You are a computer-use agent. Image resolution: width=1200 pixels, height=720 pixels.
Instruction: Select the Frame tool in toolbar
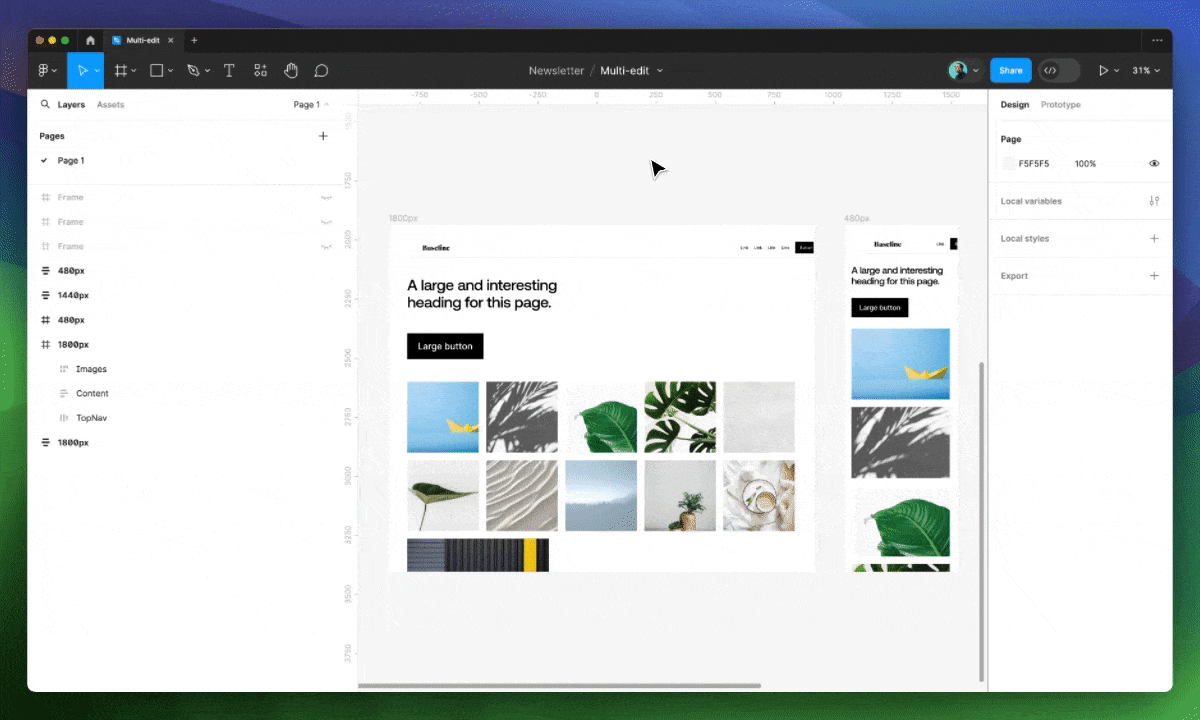tap(120, 71)
